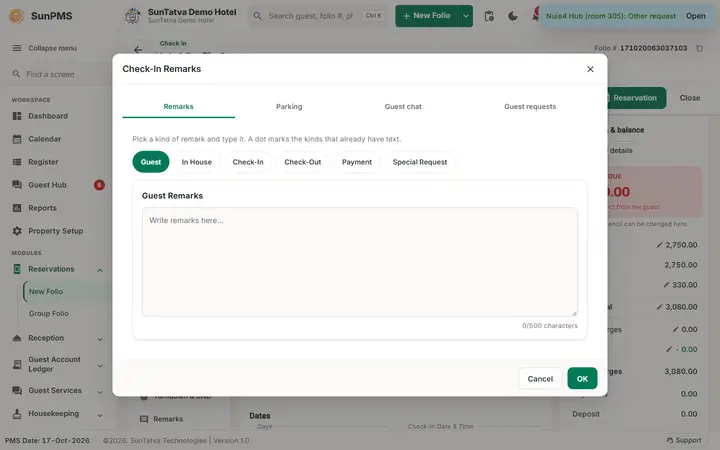Click the PMS Date: 17-Oct-2026 text
The width and height of the screenshot is (720, 450).
tap(47, 440)
